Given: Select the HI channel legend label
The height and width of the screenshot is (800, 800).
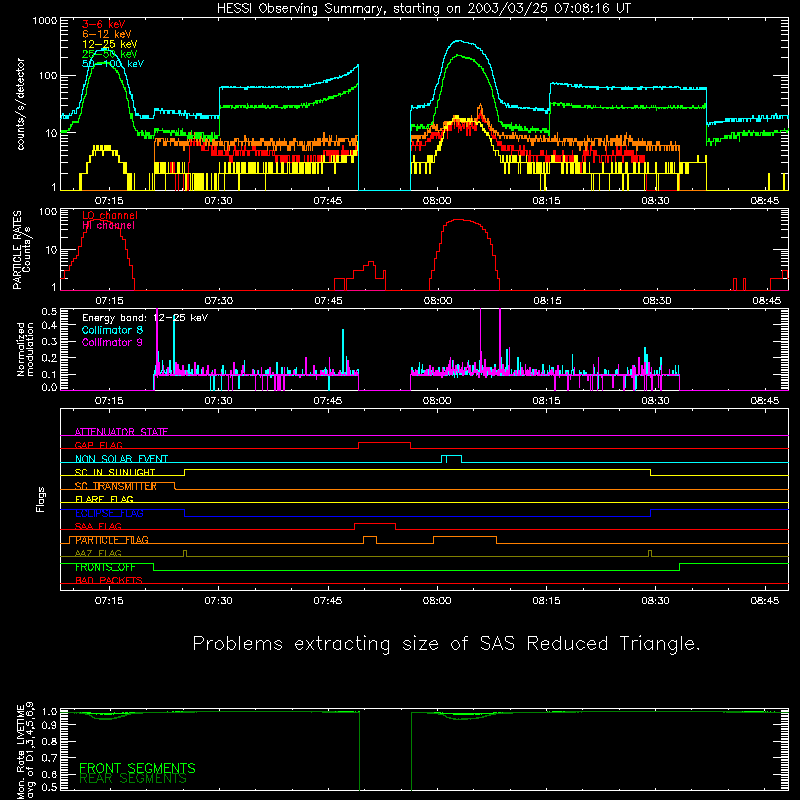Looking at the screenshot, I should 108,226.
